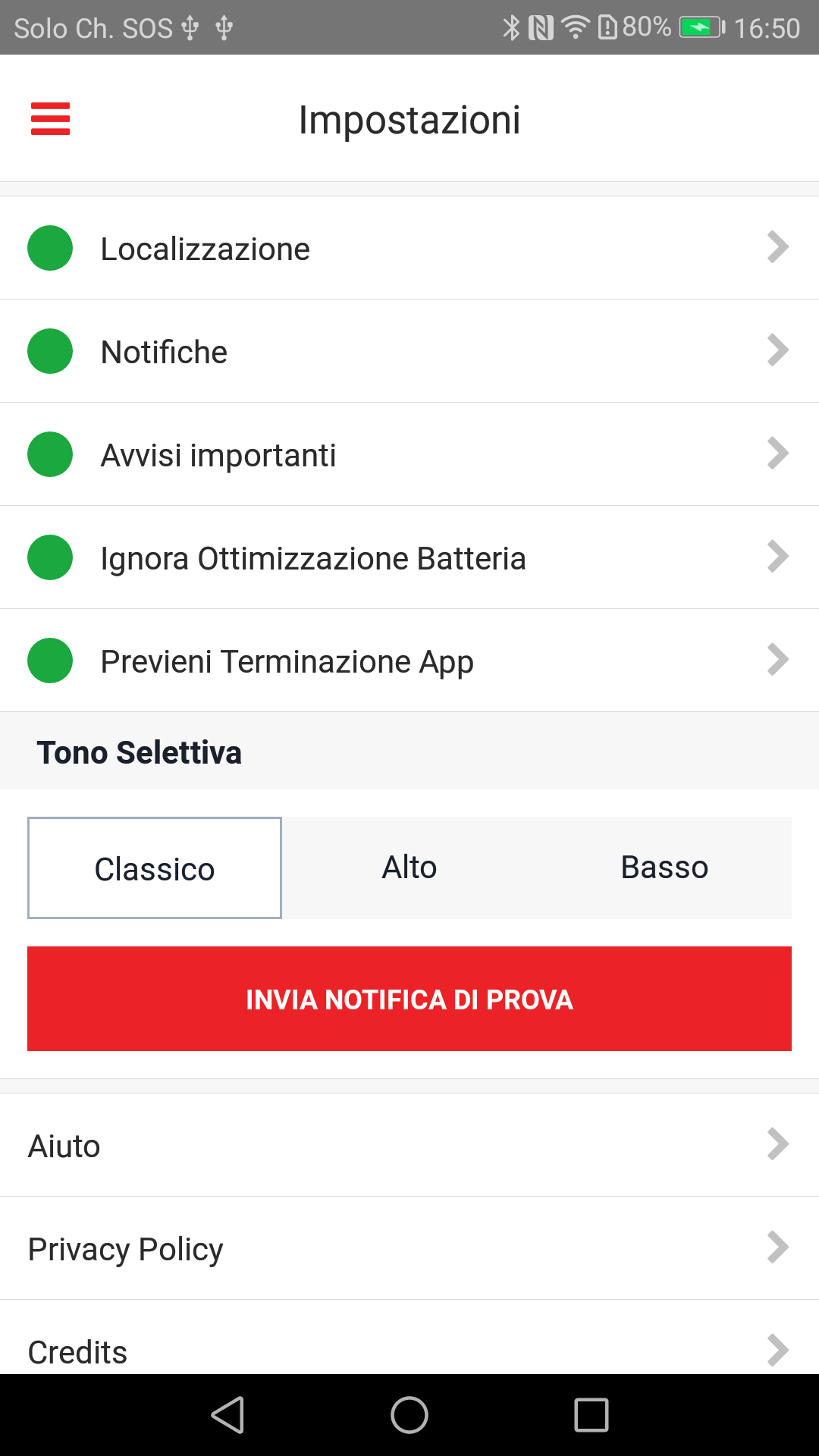Expand Aiuto with the chevron arrow
Viewport: 819px width, 1456px height.
(778, 1144)
